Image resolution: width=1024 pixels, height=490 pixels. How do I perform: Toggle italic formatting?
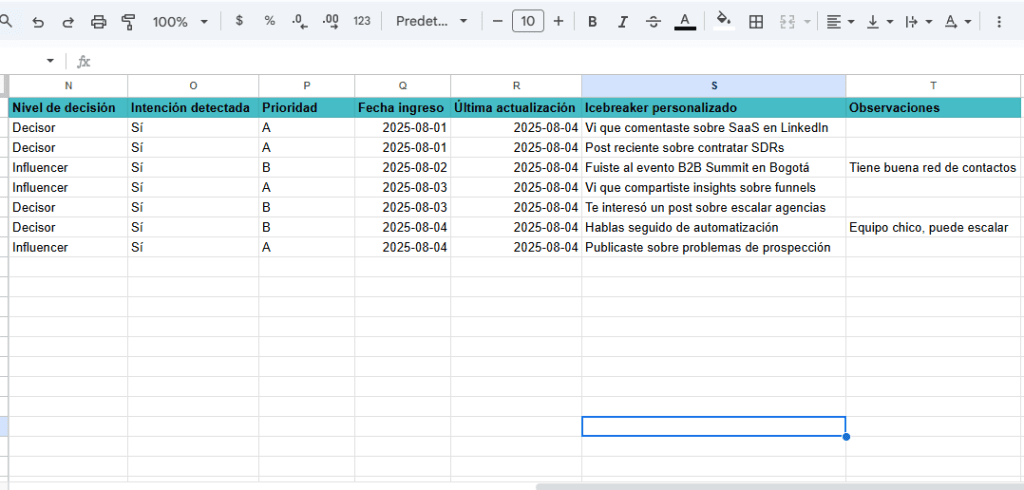[623, 22]
